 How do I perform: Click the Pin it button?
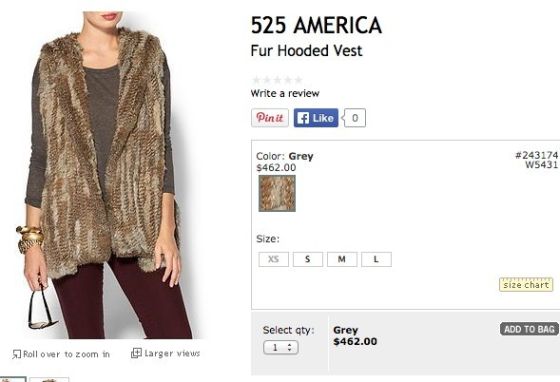click(x=270, y=118)
